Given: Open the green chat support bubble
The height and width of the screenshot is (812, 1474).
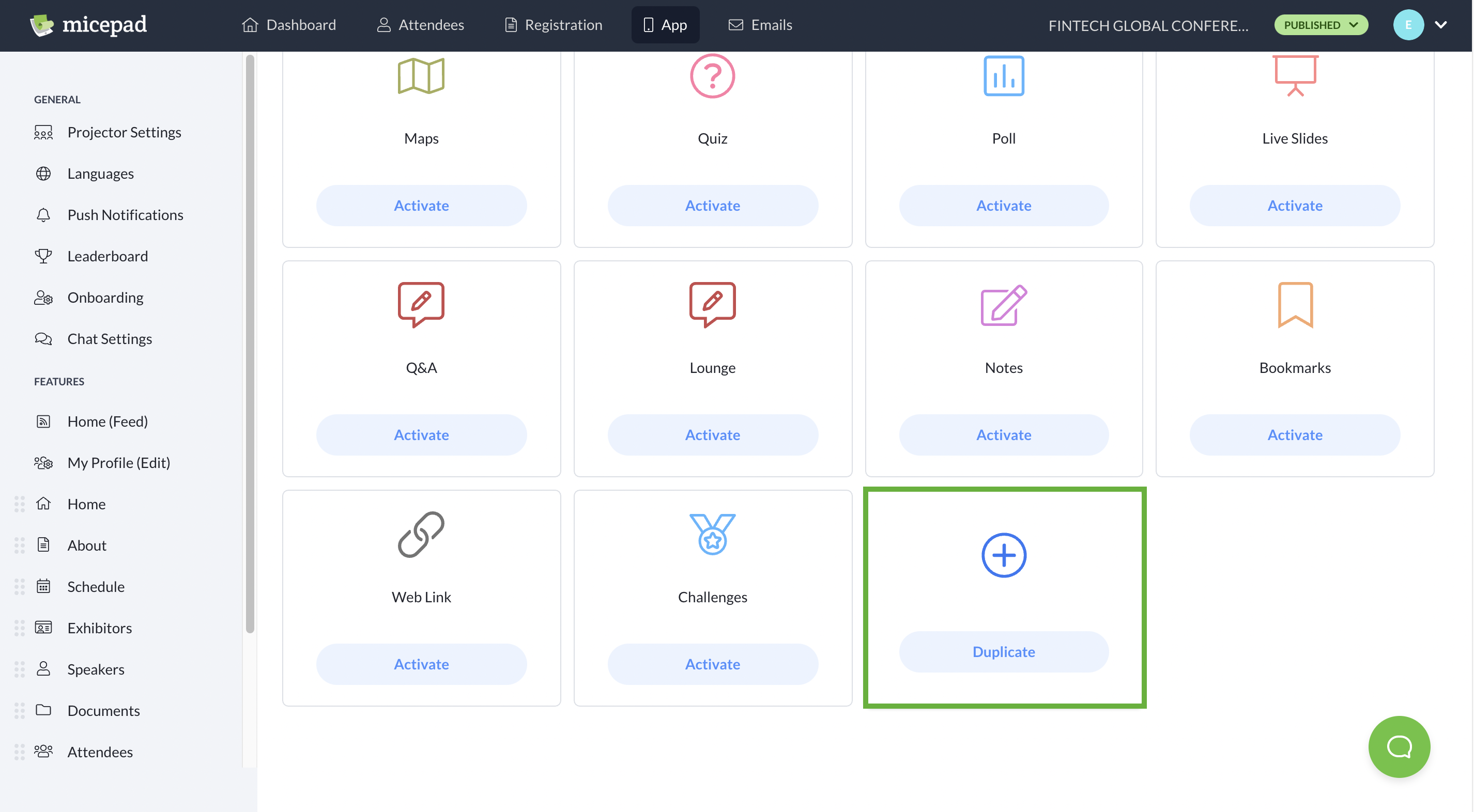Looking at the screenshot, I should (x=1399, y=746).
